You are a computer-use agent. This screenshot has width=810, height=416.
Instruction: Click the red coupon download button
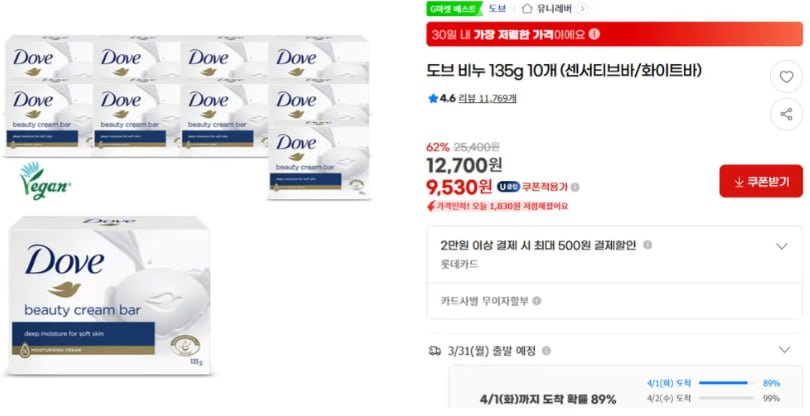pyautogui.click(x=761, y=181)
